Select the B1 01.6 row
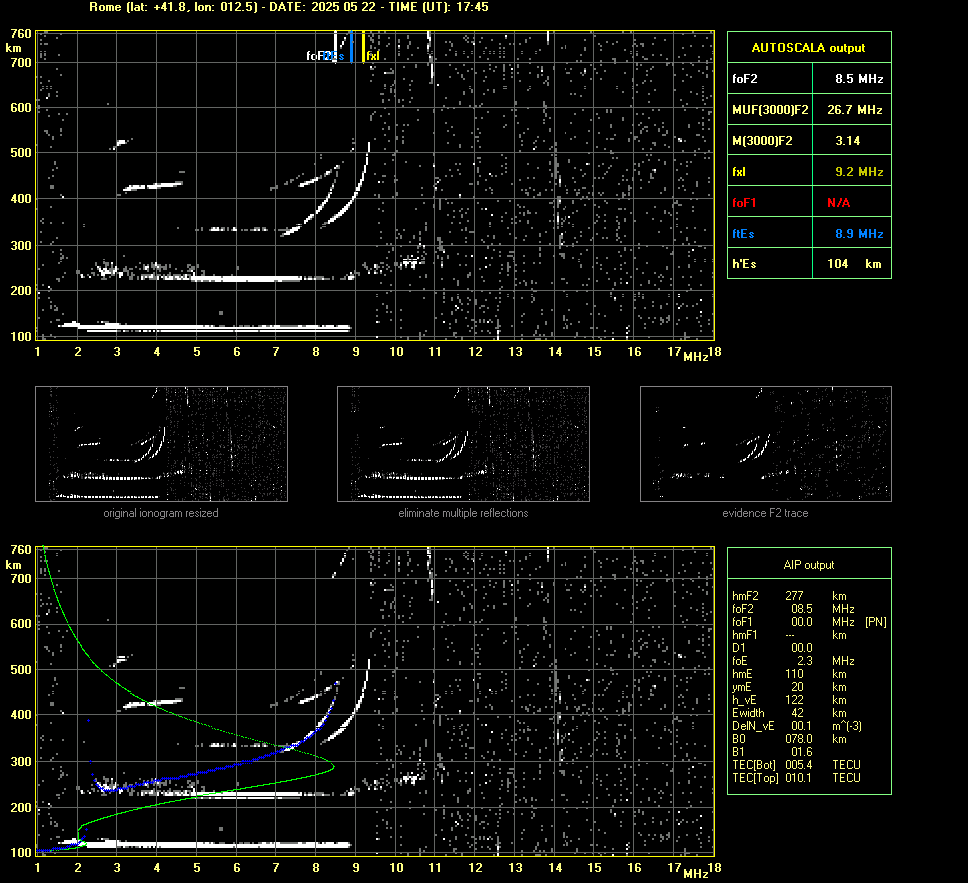This screenshot has width=968, height=883. pos(772,751)
